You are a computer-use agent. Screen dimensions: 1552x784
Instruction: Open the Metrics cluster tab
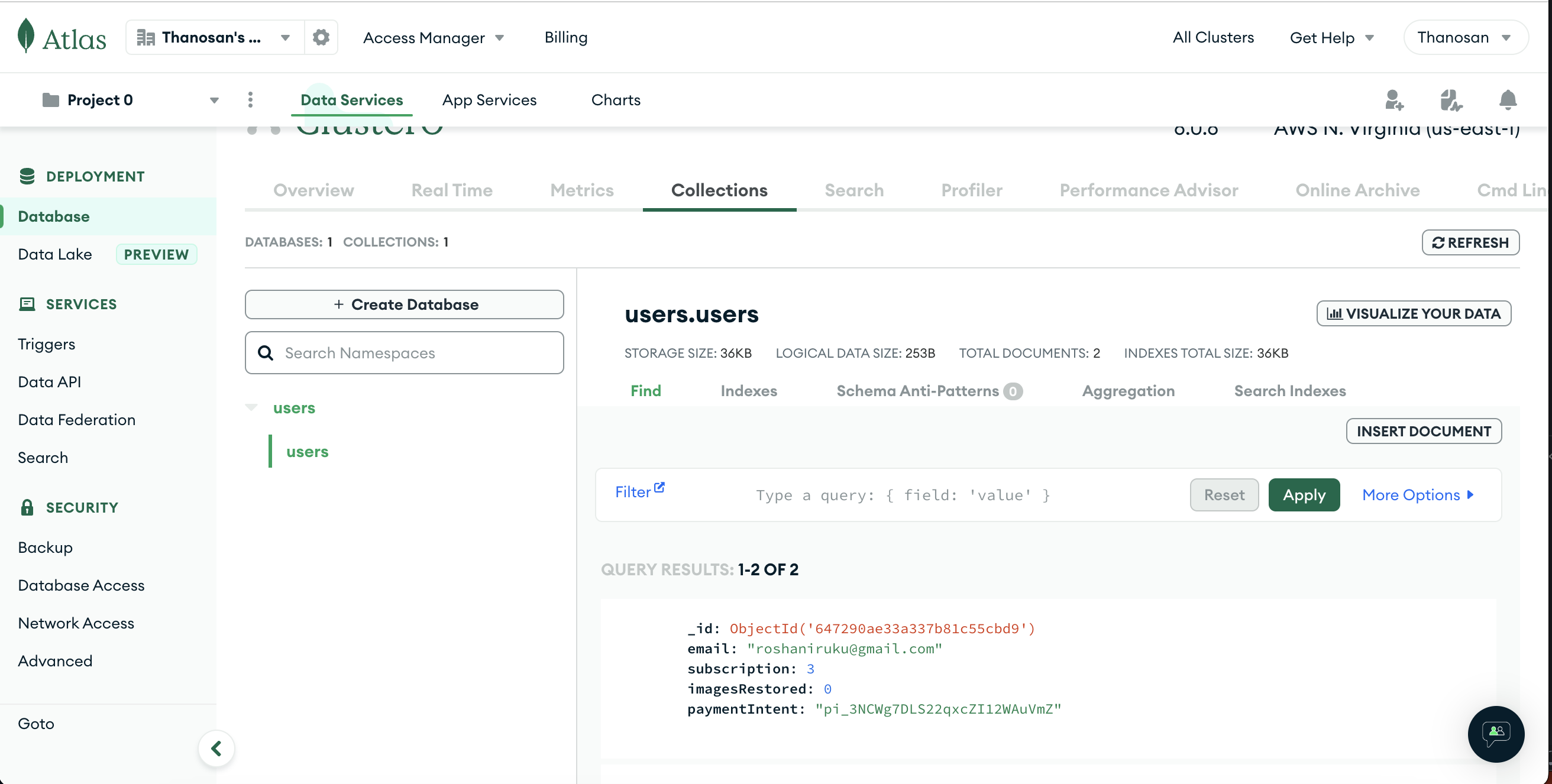[x=581, y=190]
